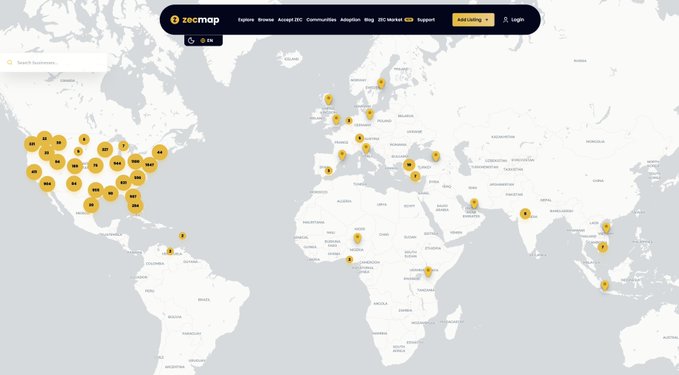Image resolution: width=679 pixels, height=375 pixels.
Task: Go to Accept ZEC page
Action: 290,19
